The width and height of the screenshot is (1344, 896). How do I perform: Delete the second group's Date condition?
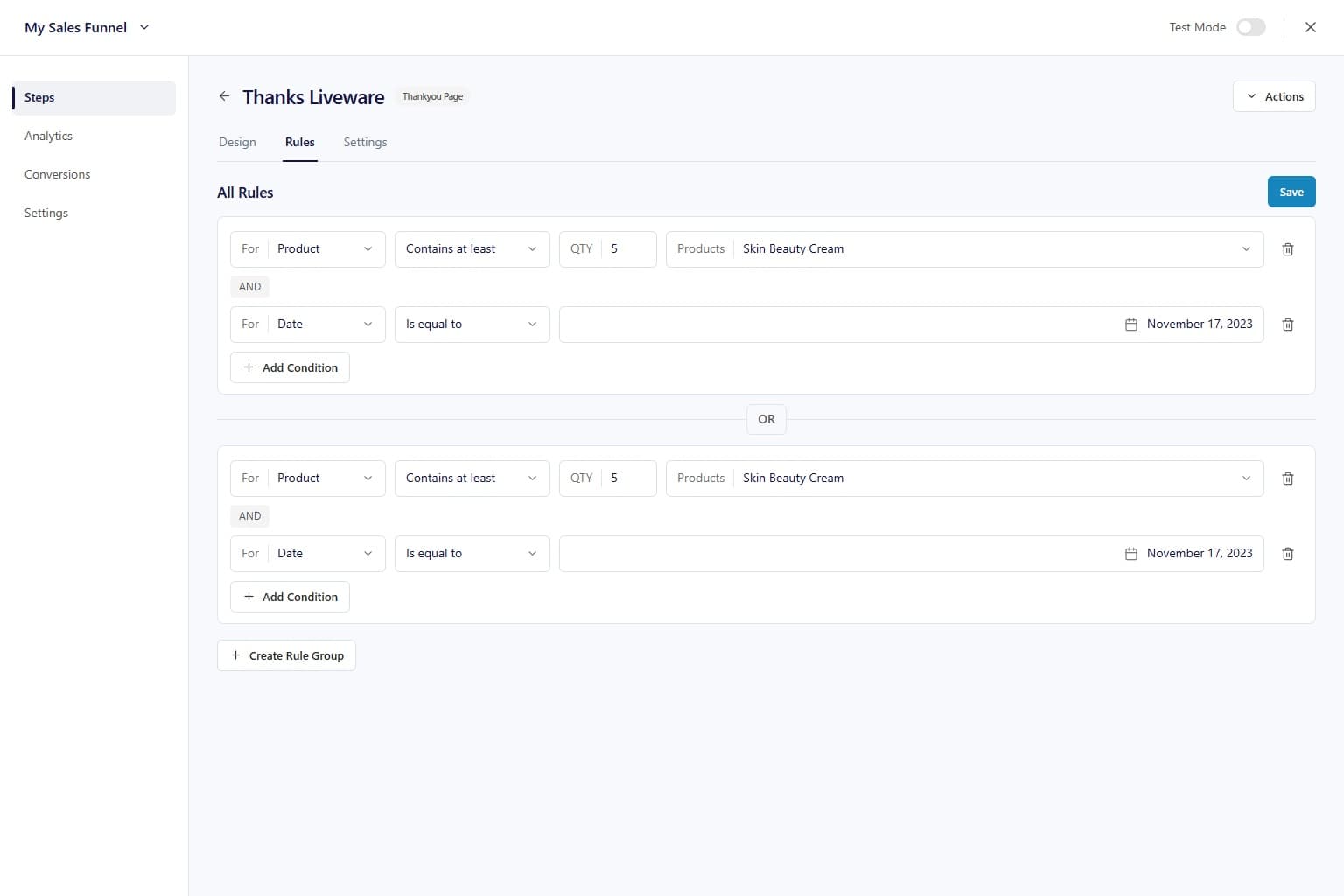point(1288,554)
